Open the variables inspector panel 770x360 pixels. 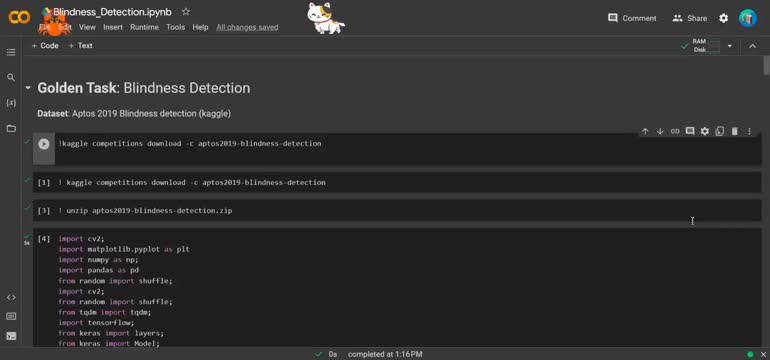11,103
